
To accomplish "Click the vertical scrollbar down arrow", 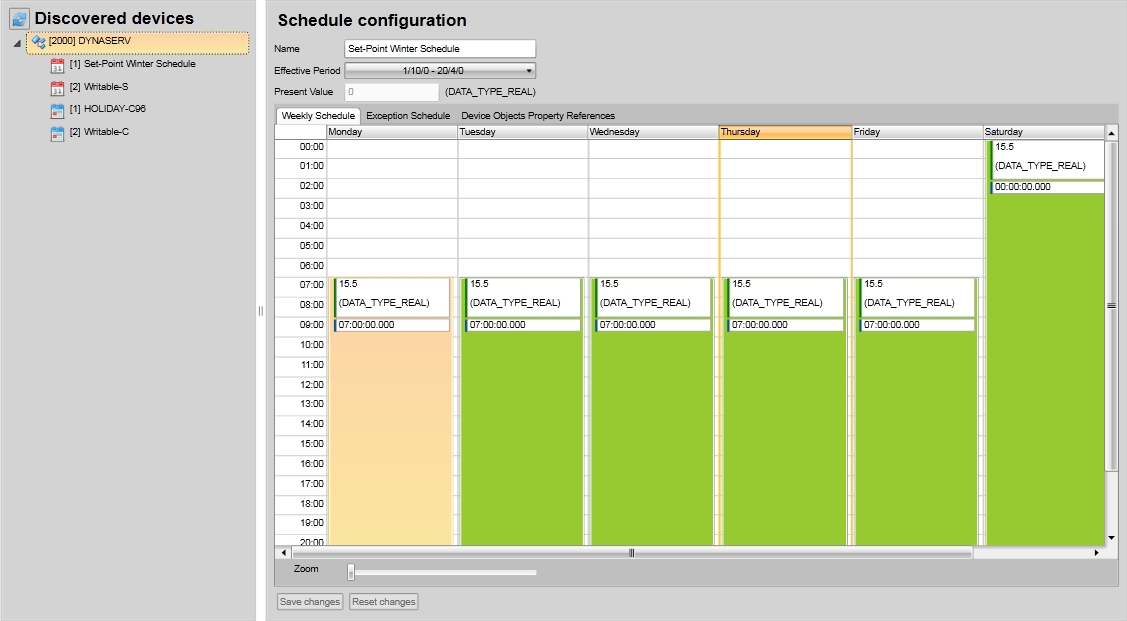I will click(1111, 538).
